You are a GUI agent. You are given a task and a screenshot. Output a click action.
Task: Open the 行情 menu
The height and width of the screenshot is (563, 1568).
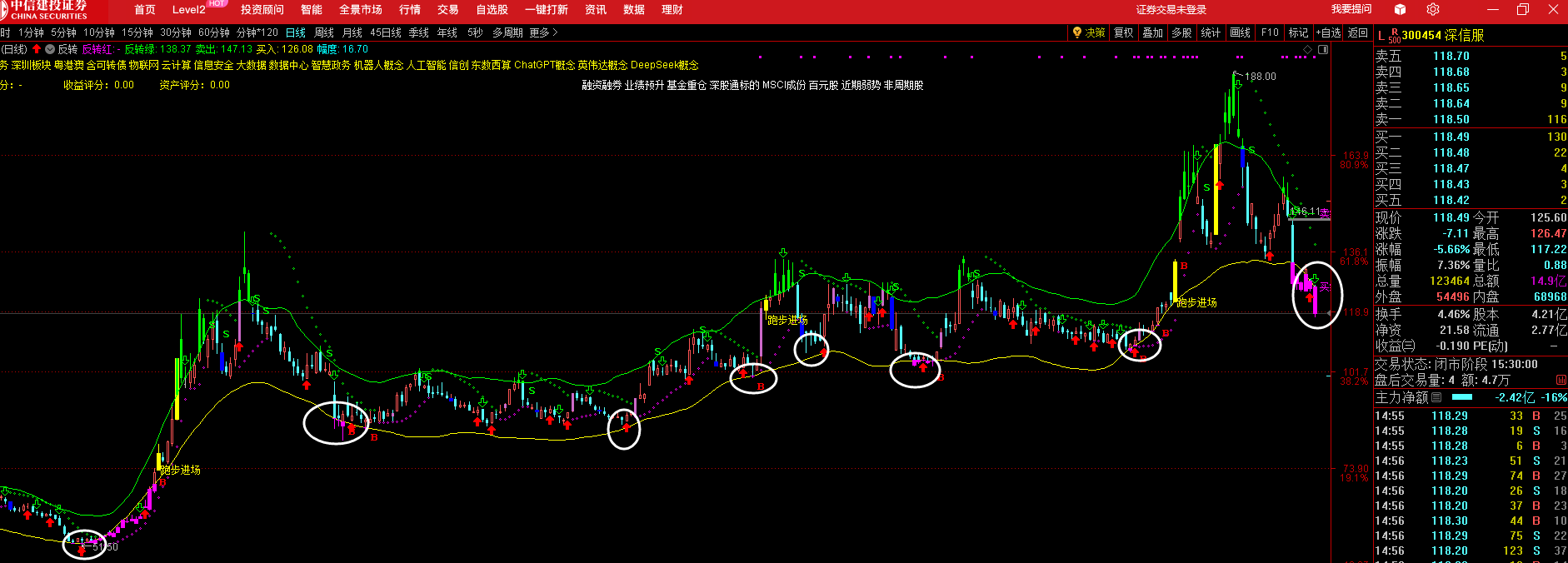(x=410, y=10)
